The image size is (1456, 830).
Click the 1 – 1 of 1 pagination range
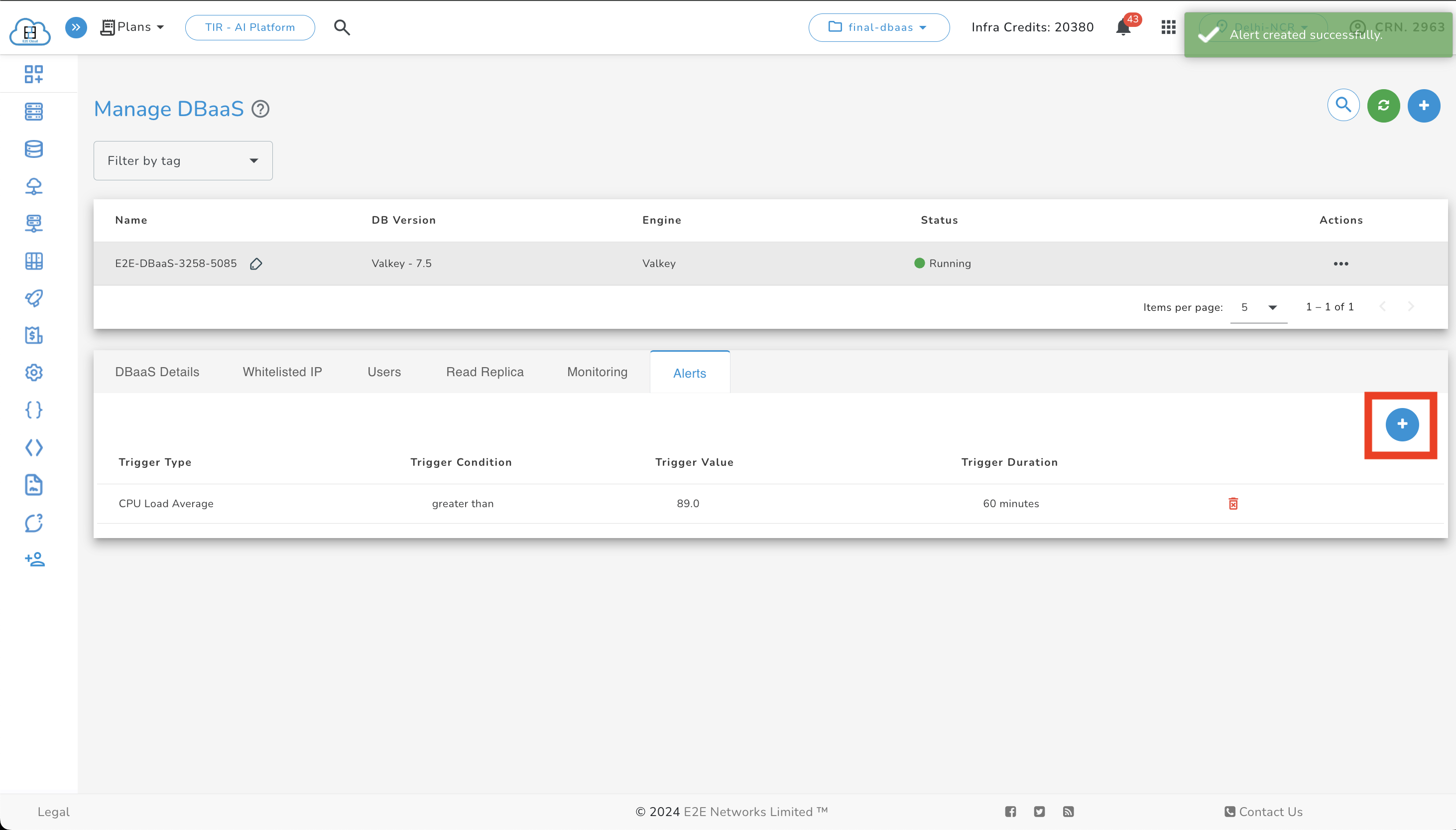pyautogui.click(x=1330, y=307)
